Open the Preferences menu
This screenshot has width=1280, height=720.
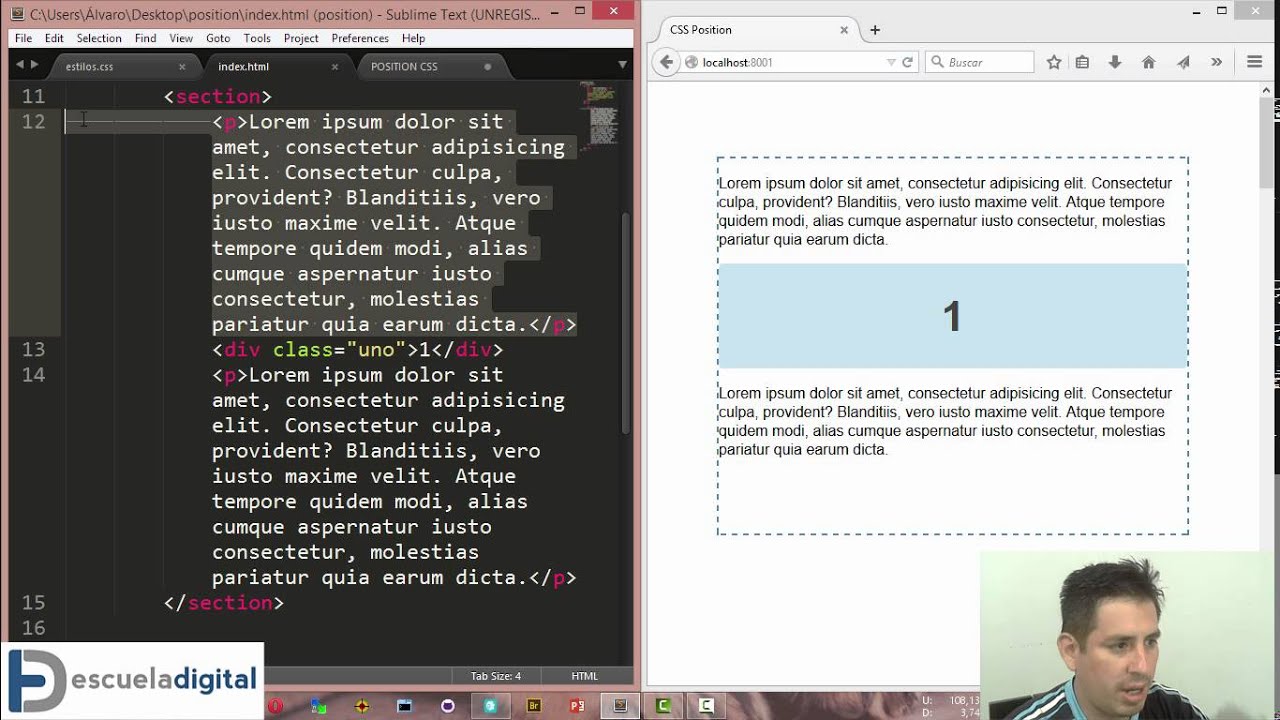click(x=360, y=38)
